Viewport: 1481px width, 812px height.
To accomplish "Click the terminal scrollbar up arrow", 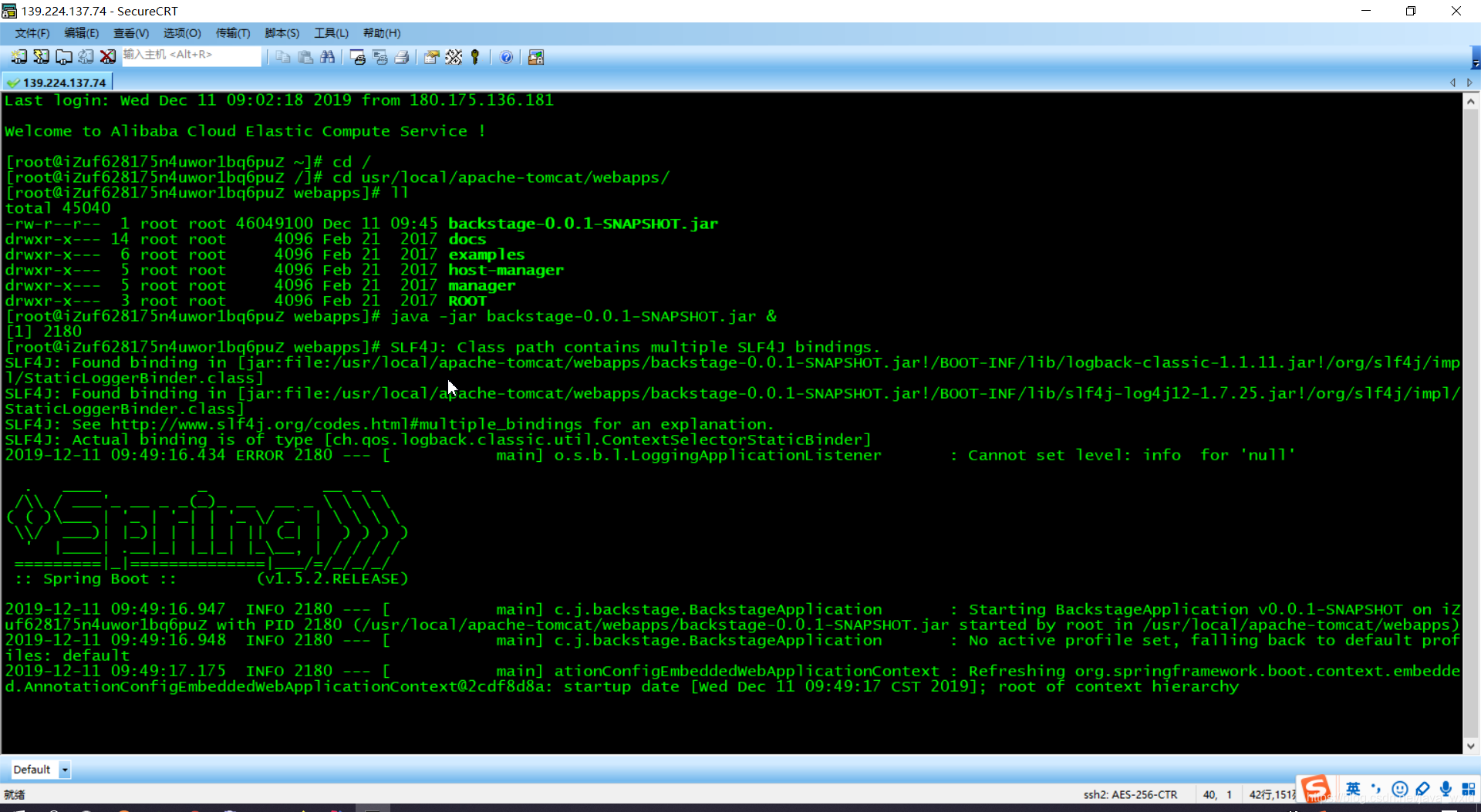I will click(x=1471, y=101).
